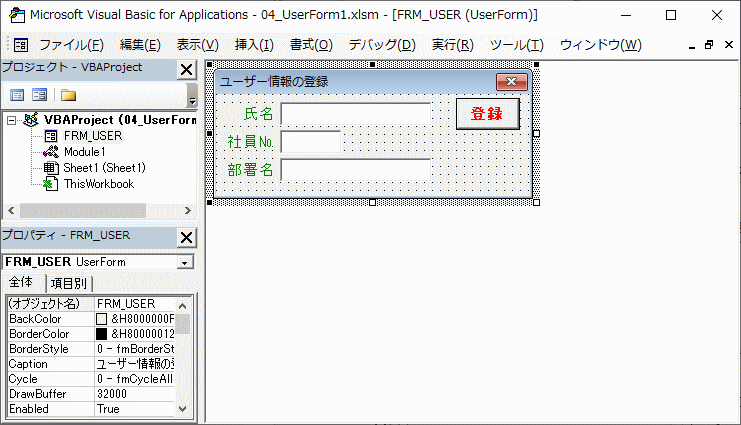Select the BackColor property name

(x=35, y=319)
